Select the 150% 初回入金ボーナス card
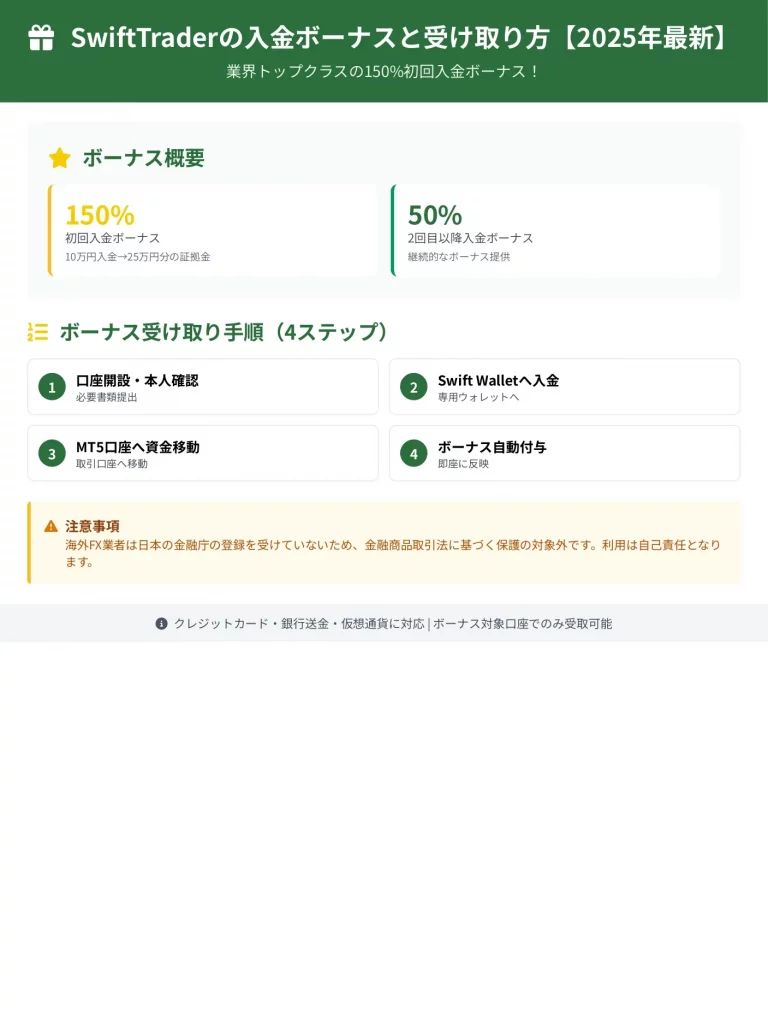This screenshot has height=1024, width=768. tap(213, 230)
